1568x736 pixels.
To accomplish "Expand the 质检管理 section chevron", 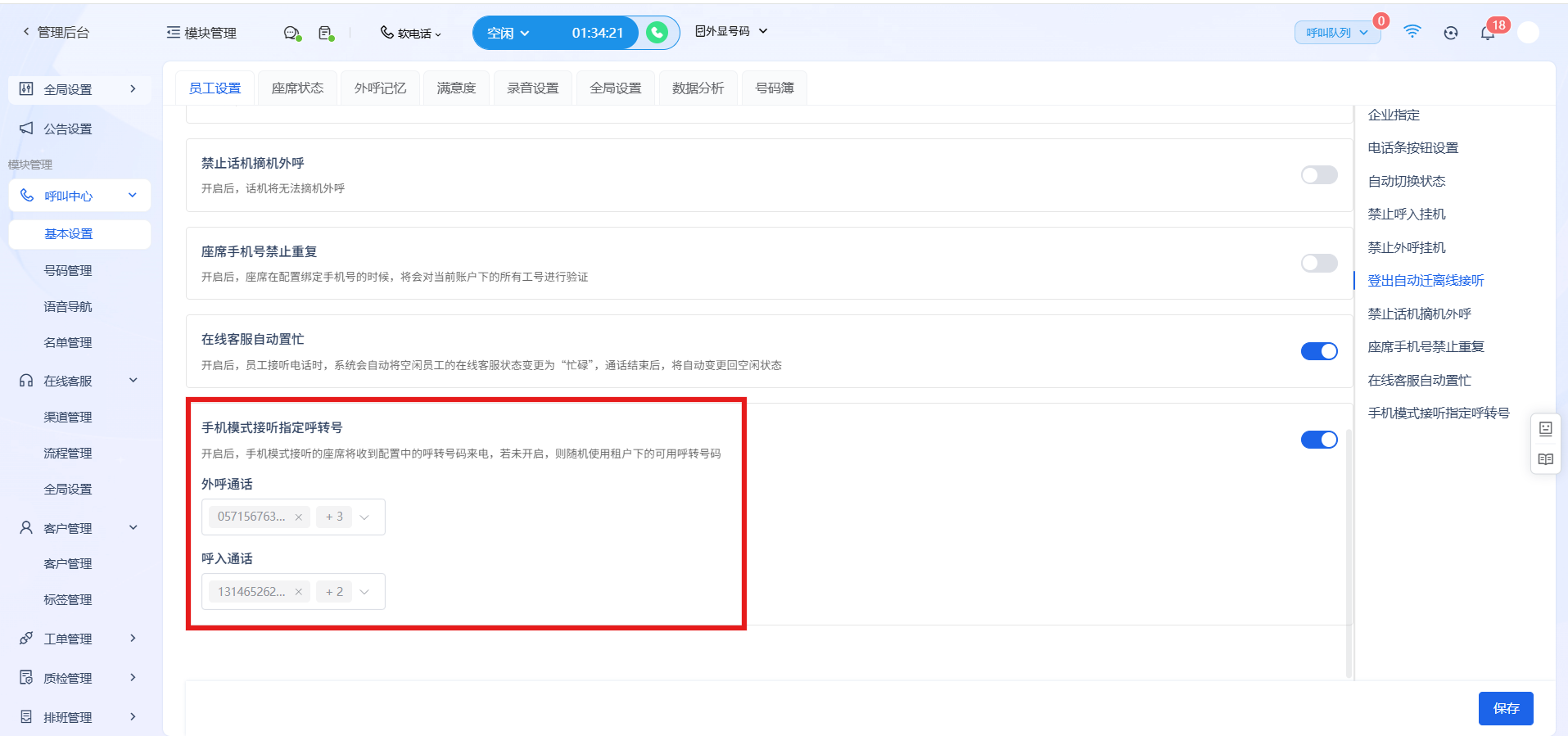I will click(x=133, y=678).
